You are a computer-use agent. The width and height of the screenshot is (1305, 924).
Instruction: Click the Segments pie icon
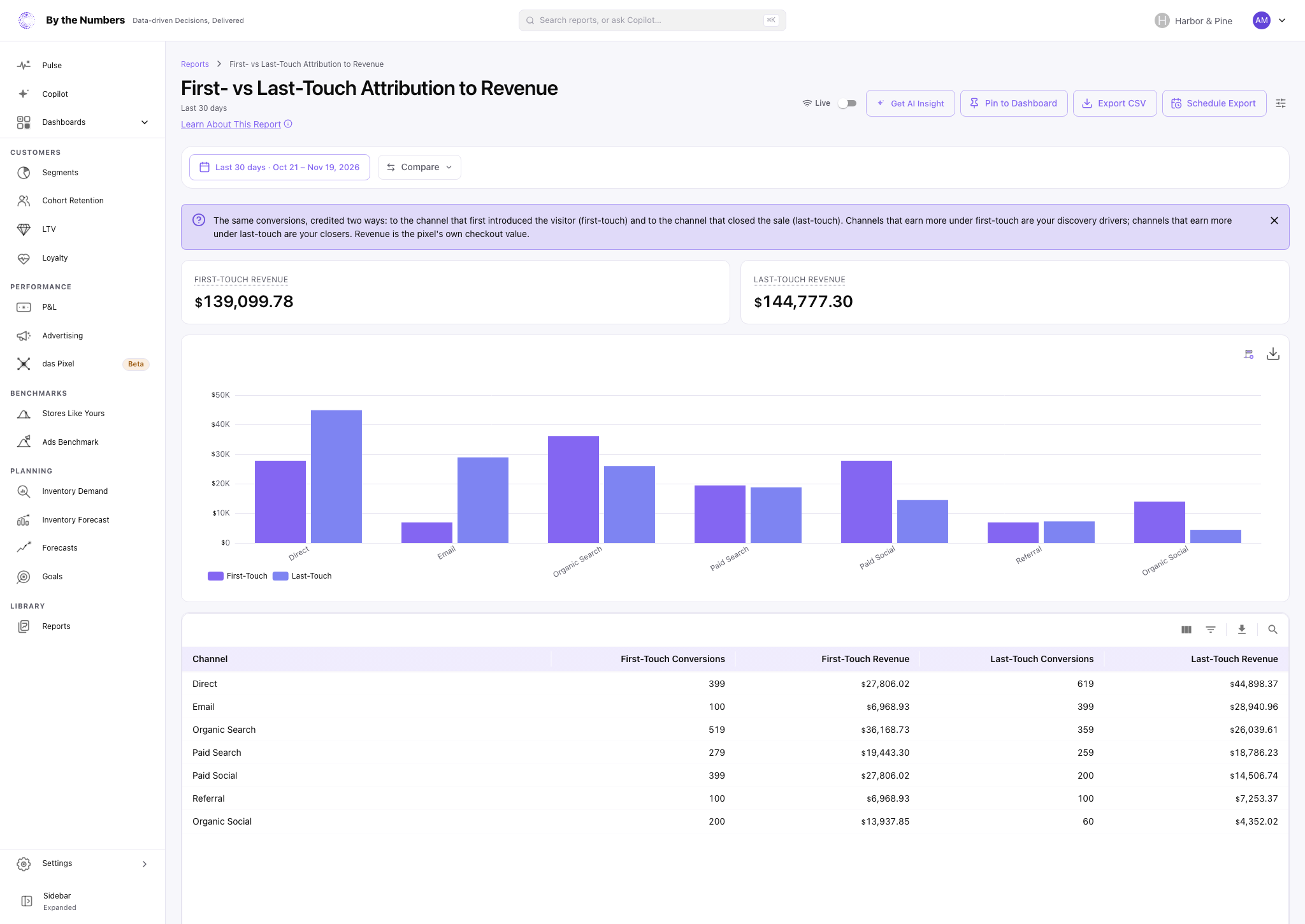click(x=24, y=173)
